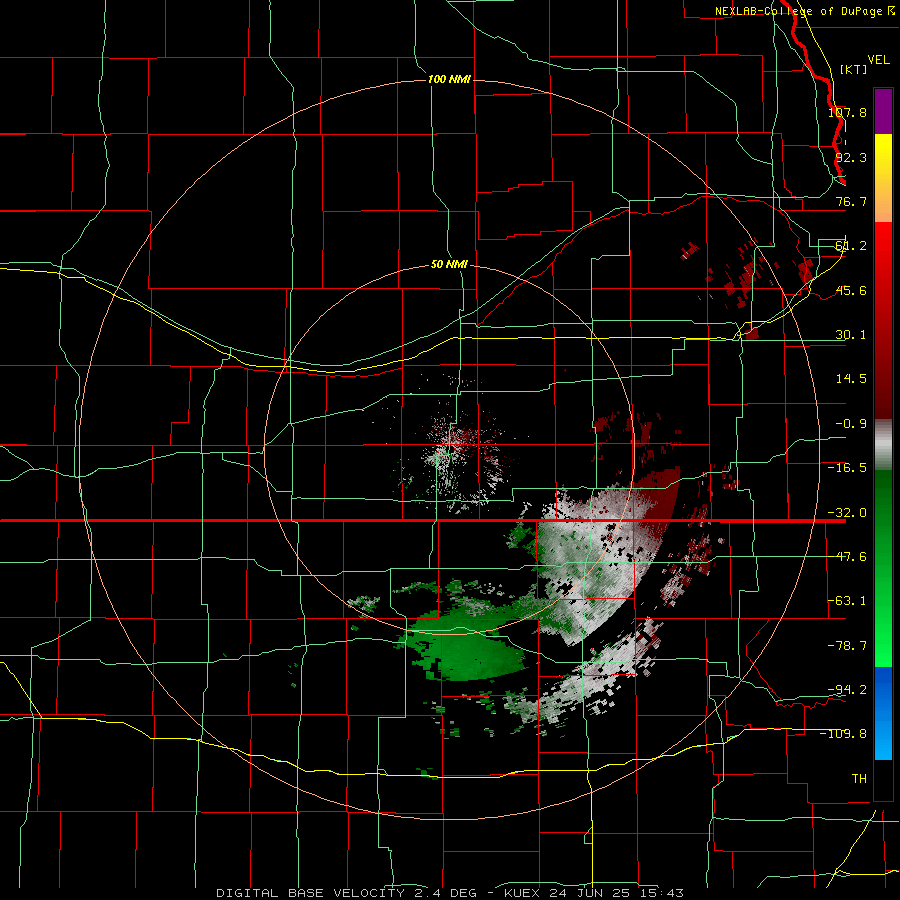The height and width of the screenshot is (900, 900).
Task: Click the Digital Base Velocity caption text
Action: click(449, 893)
